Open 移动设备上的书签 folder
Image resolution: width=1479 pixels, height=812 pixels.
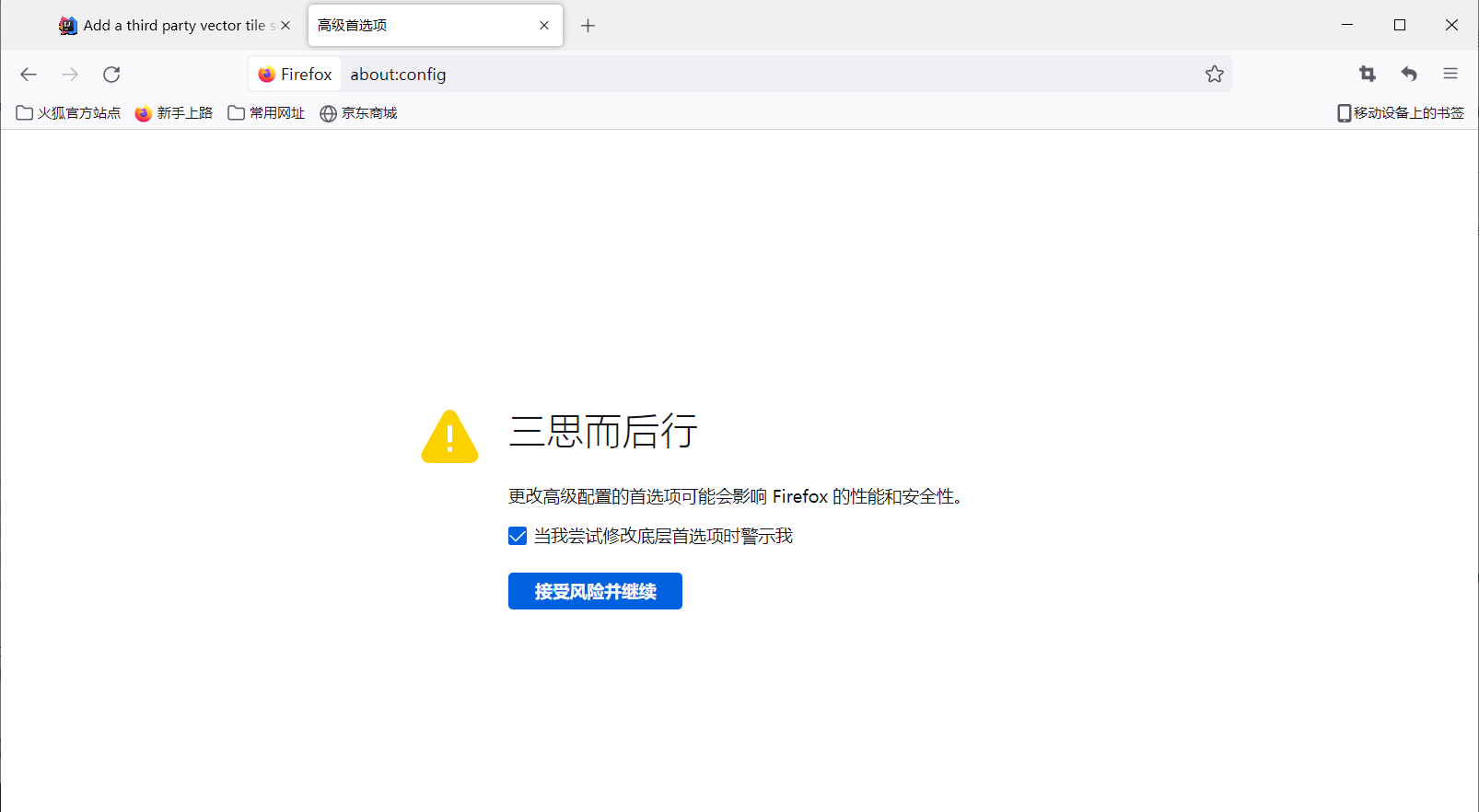[x=1401, y=113]
